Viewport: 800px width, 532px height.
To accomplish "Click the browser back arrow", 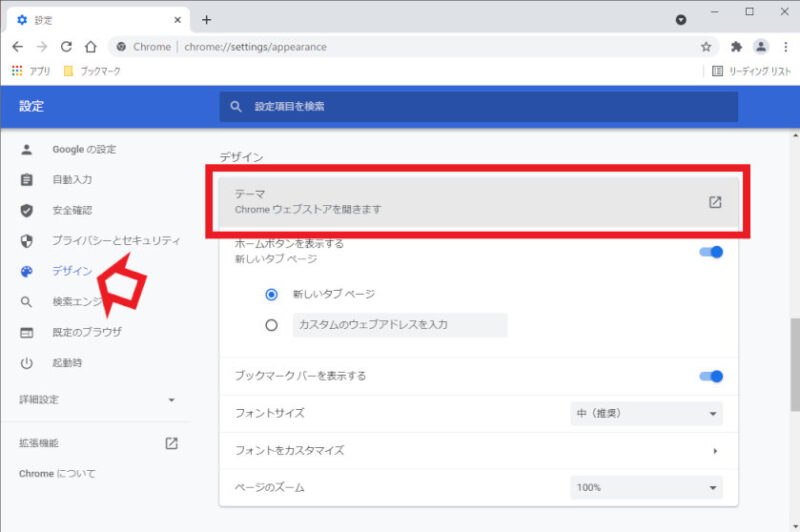I will point(17,47).
